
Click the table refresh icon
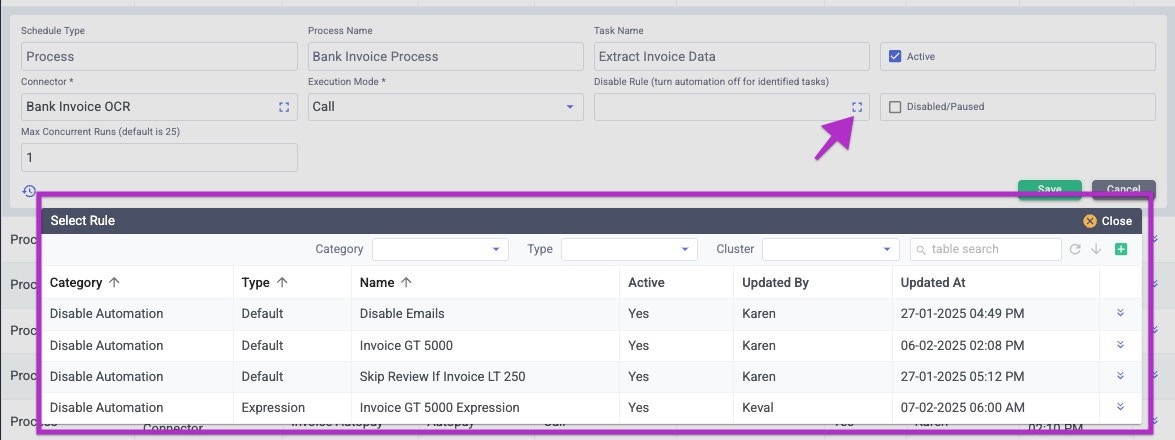click(x=1075, y=249)
